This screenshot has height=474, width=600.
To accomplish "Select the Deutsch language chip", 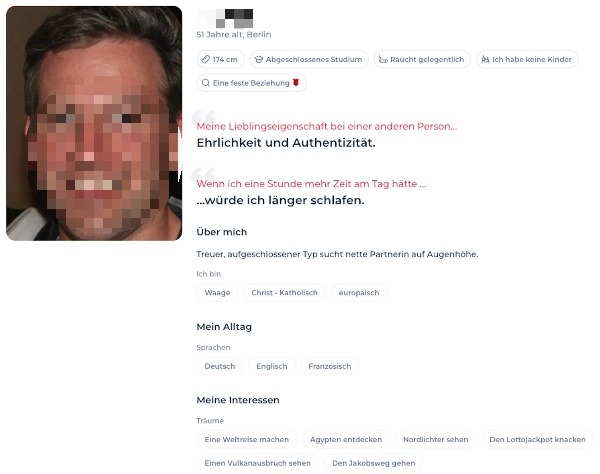I will click(x=220, y=366).
